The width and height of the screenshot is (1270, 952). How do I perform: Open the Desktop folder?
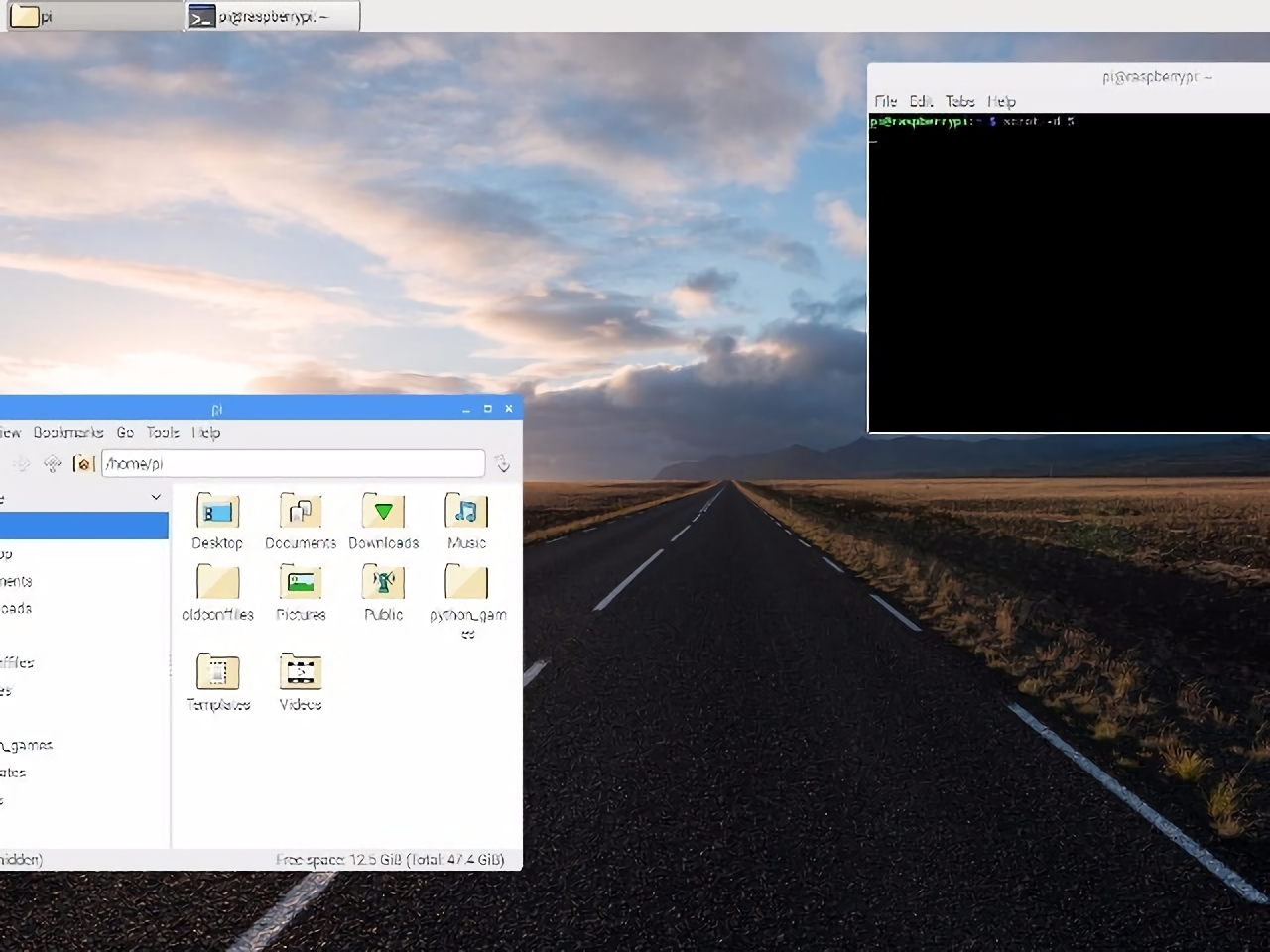(217, 514)
